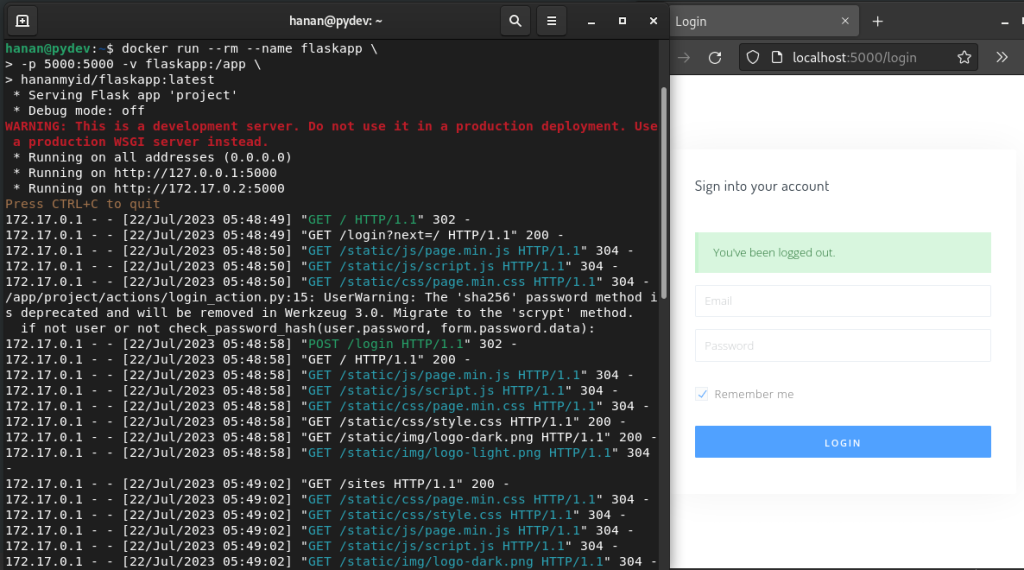Click '-p 5000:5000 -v flaskapp:/app' line
The width and height of the screenshot is (1024, 570).
point(133,64)
